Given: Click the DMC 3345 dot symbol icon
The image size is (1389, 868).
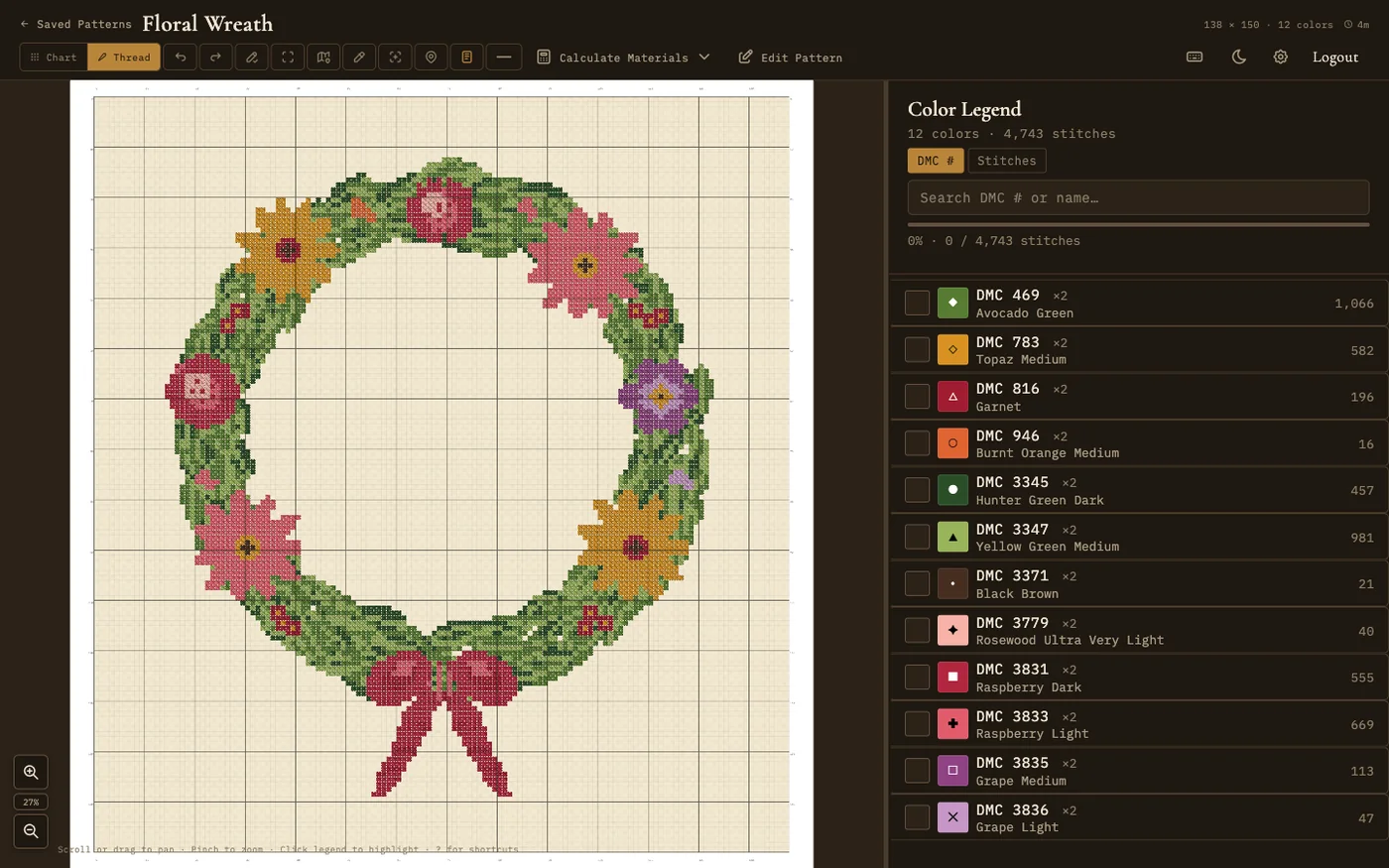Looking at the screenshot, I should pyautogui.click(x=952, y=490).
